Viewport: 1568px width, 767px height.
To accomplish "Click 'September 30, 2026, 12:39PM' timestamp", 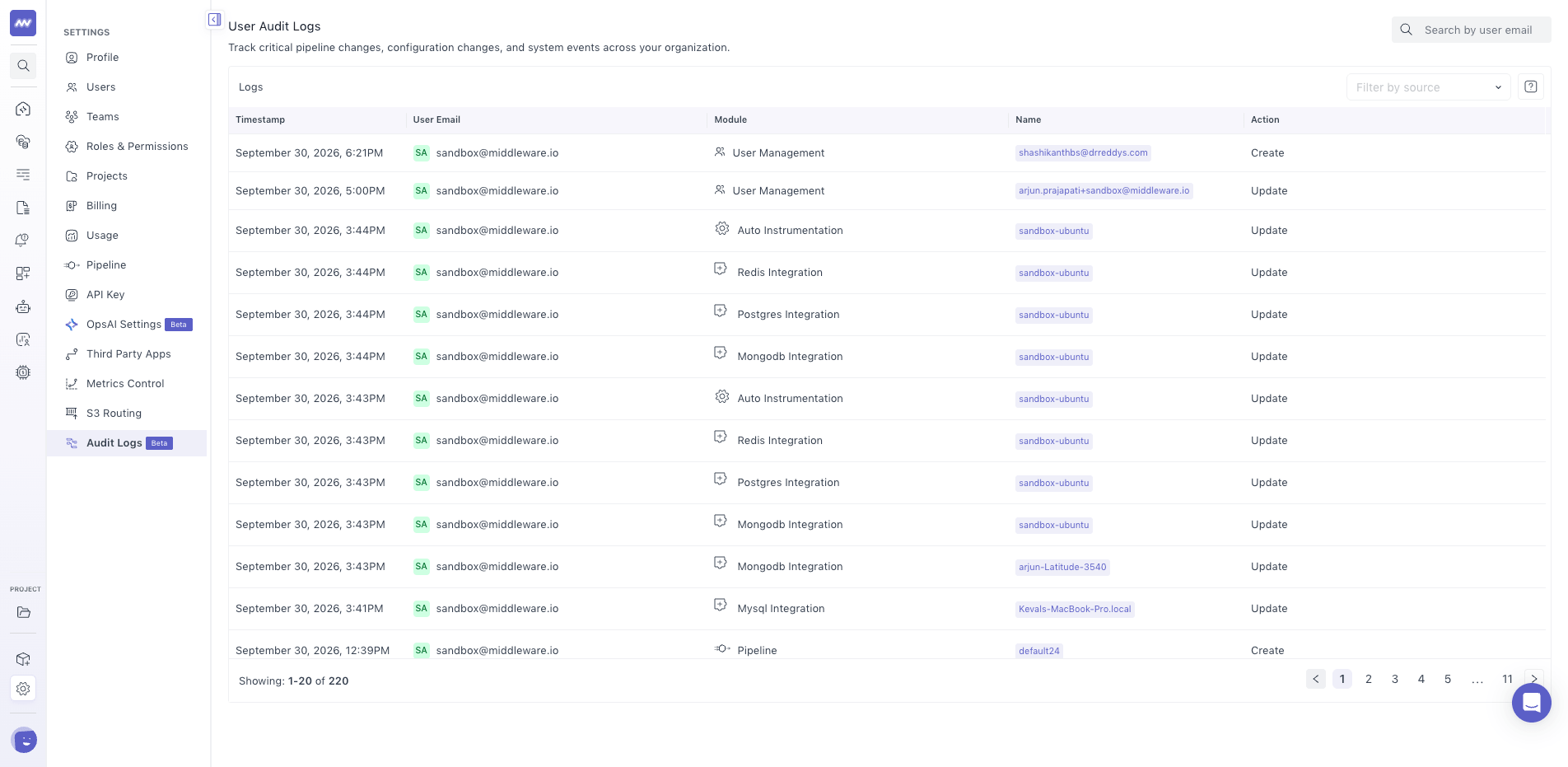I will coord(313,651).
